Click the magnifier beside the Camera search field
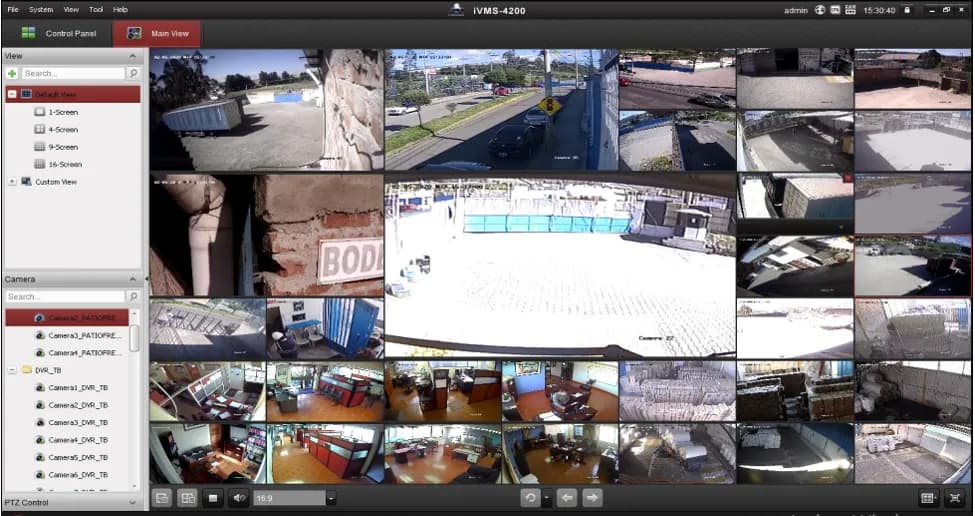The height and width of the screenshot is (516, 975). click(x=132, y=297)
